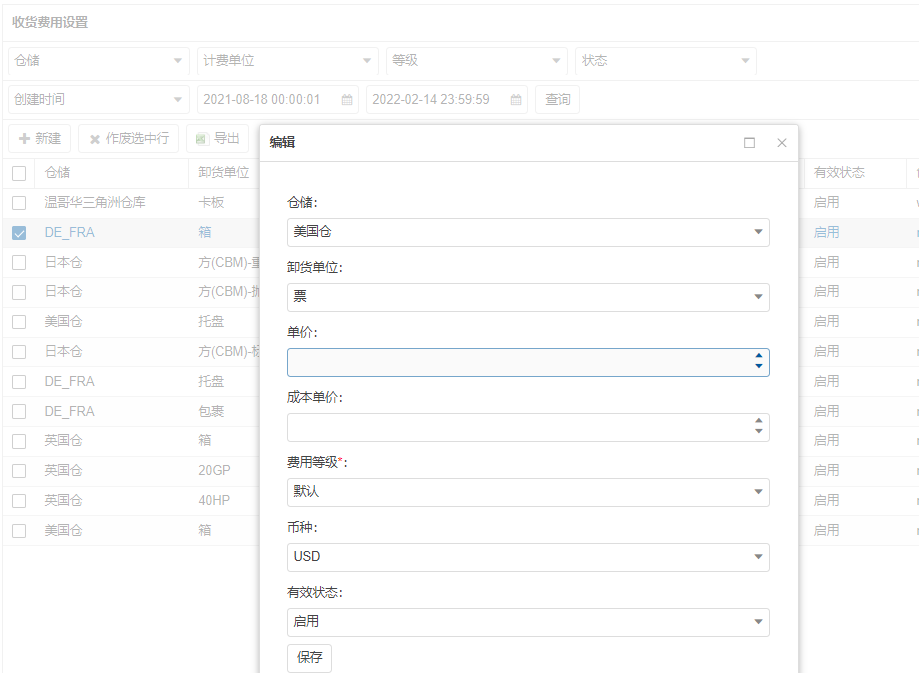919x673 pixels.
Task: Export list with 导出 button
Action: tap(217, 139)
